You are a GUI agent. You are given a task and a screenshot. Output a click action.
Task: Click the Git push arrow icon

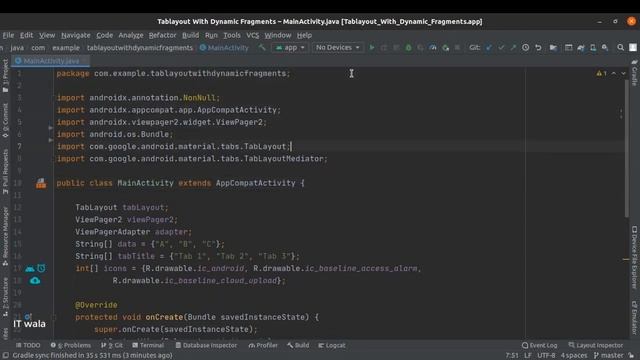tap(513, 48)
